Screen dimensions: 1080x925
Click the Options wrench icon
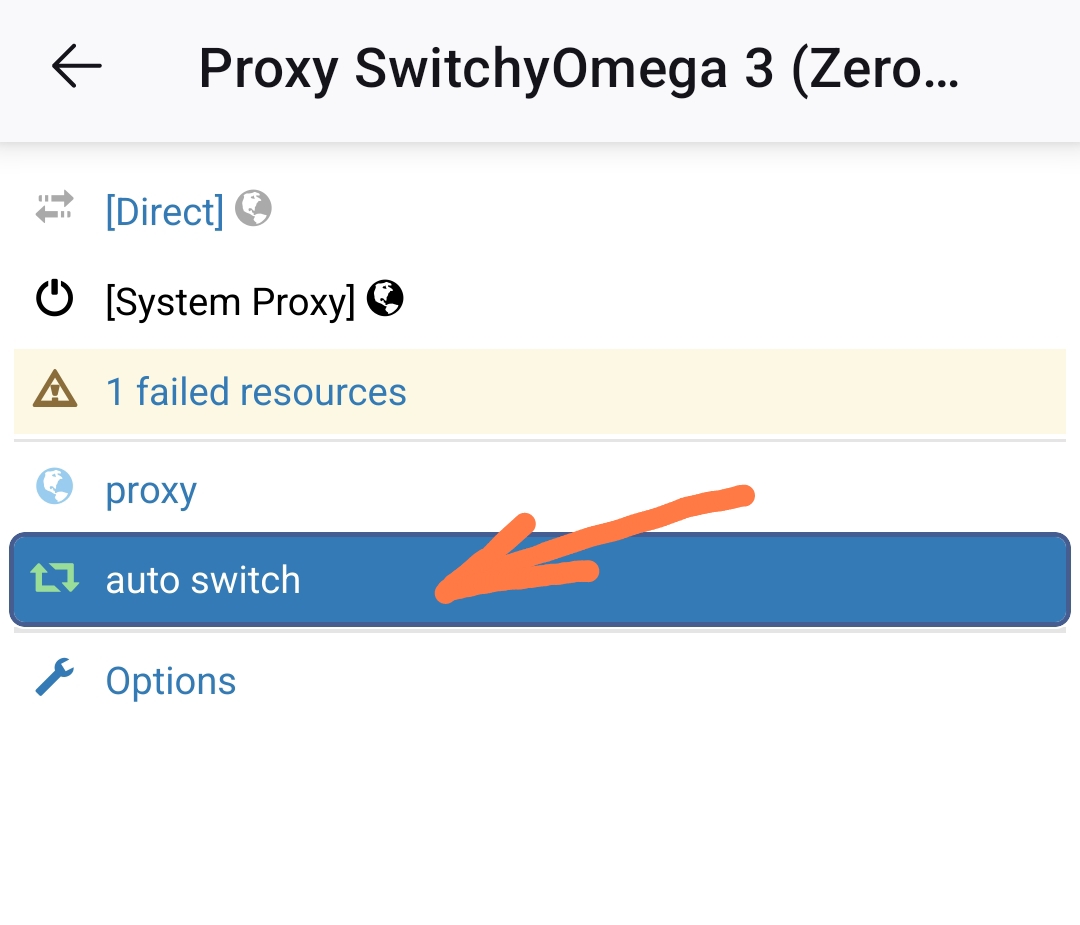coord(55,678)
